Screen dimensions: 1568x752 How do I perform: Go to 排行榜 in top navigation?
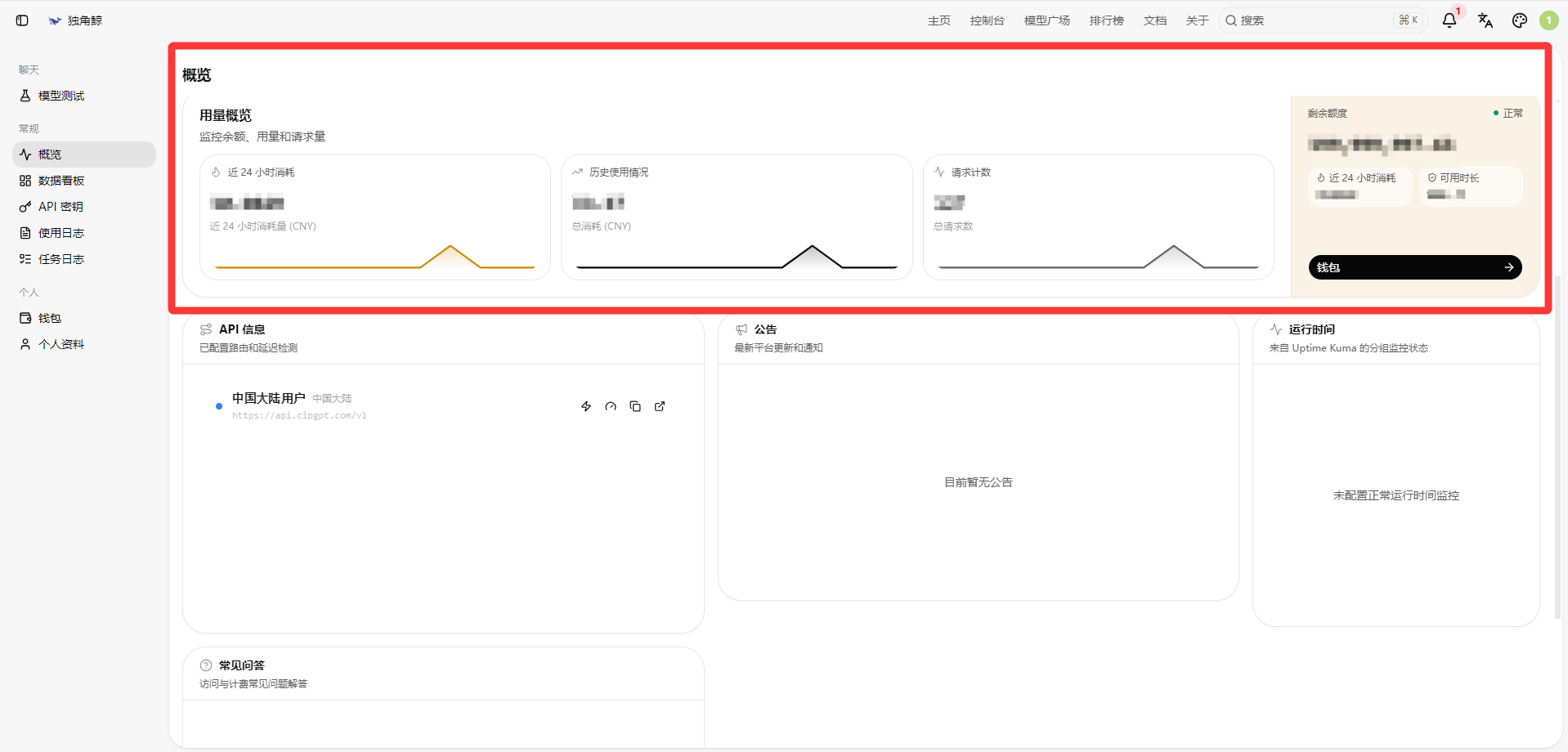(x=1107, y=20)
